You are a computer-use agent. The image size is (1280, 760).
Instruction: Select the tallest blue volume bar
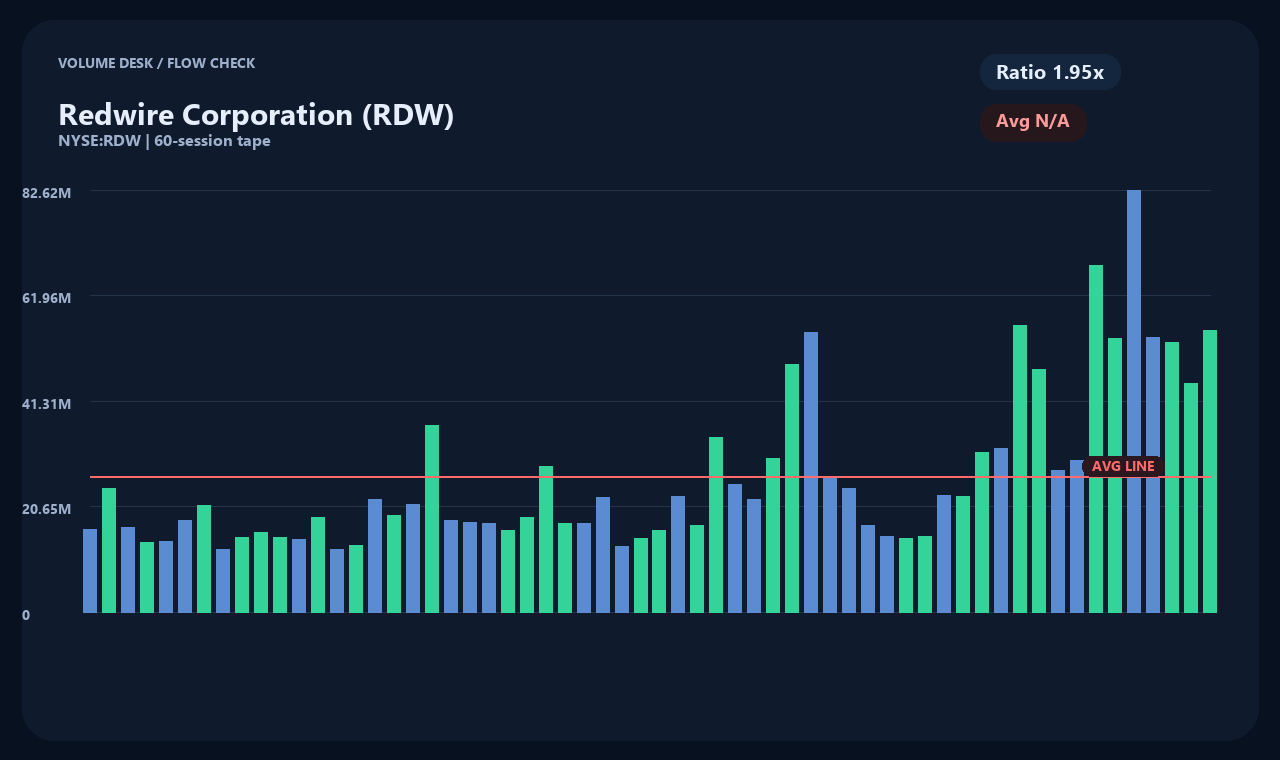(x=1134, y=401)
